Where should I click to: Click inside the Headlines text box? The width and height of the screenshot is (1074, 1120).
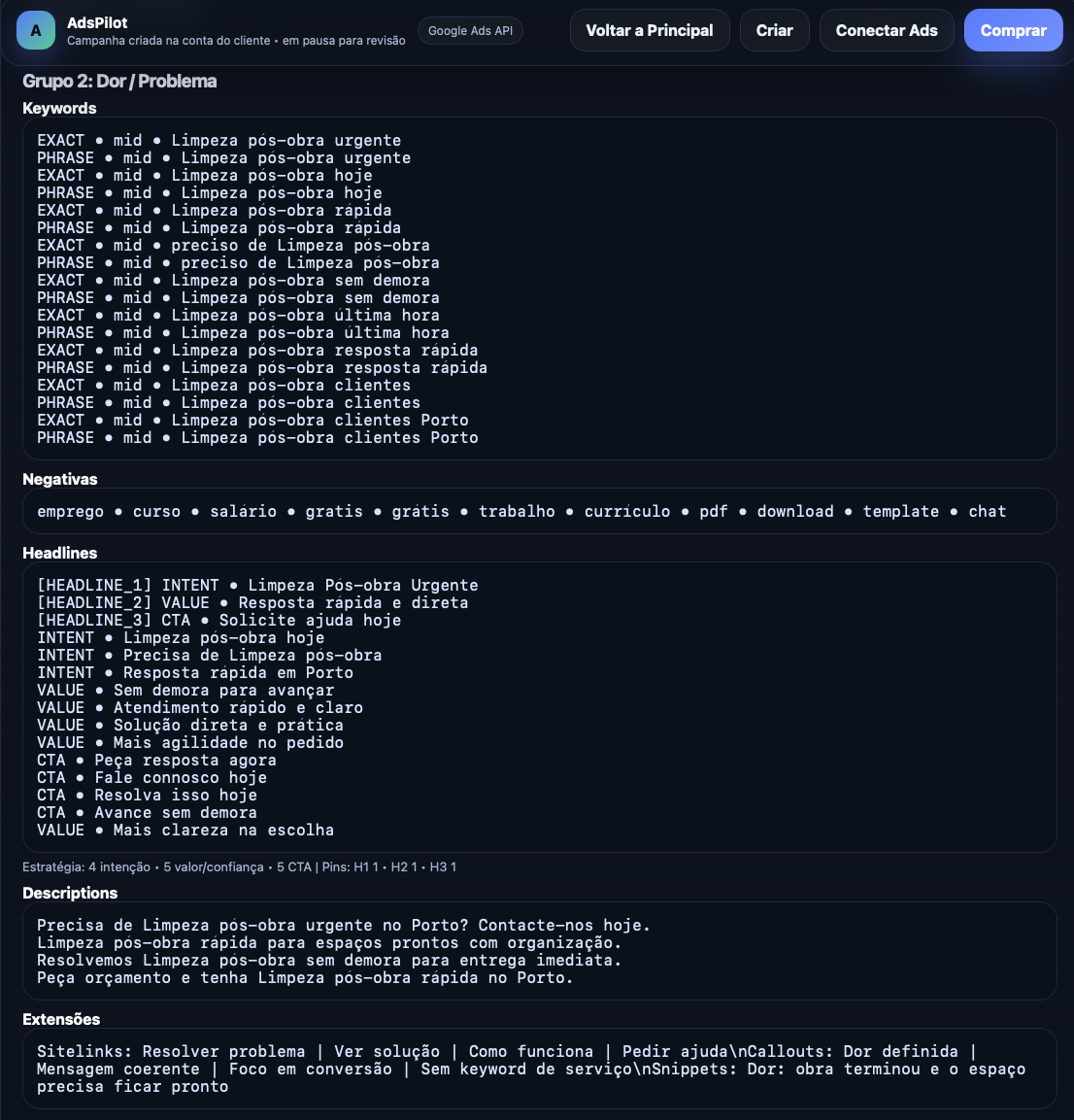coord(539,707)
